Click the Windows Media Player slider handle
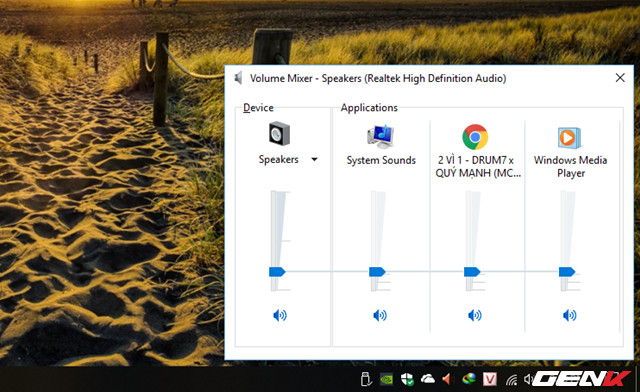The height and width of the screenshot is (392, 640). pos(567,272)
